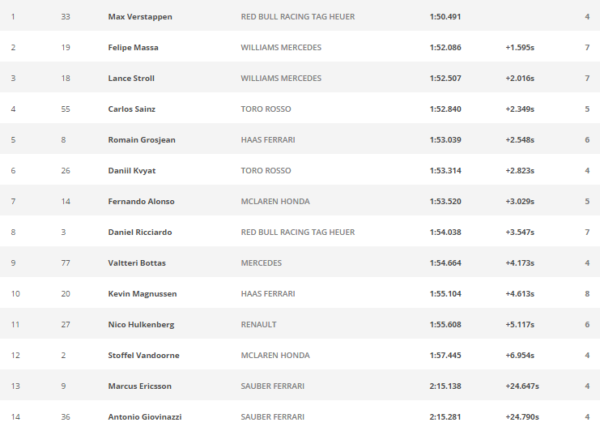Click Antonio Giovinazzi's name
Viewport: 600px width, 431px height.
coord(146,416)
